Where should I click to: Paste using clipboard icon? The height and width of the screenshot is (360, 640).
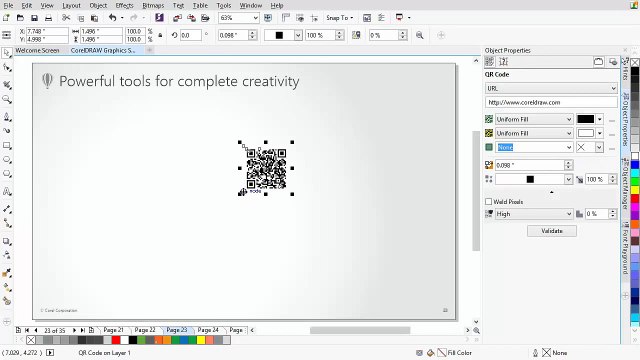[94, 18]
